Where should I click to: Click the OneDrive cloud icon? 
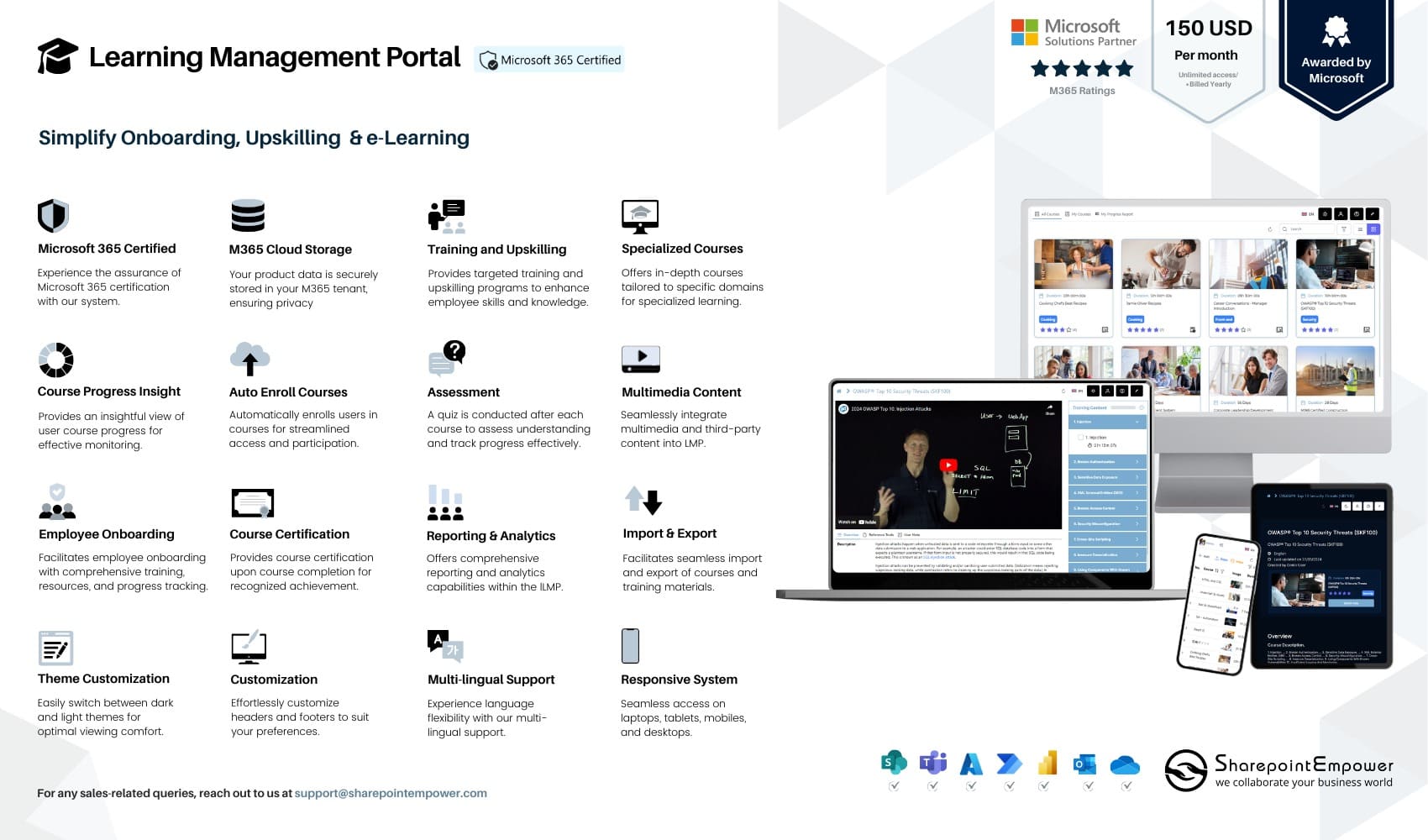click(x=1125, y=764)
